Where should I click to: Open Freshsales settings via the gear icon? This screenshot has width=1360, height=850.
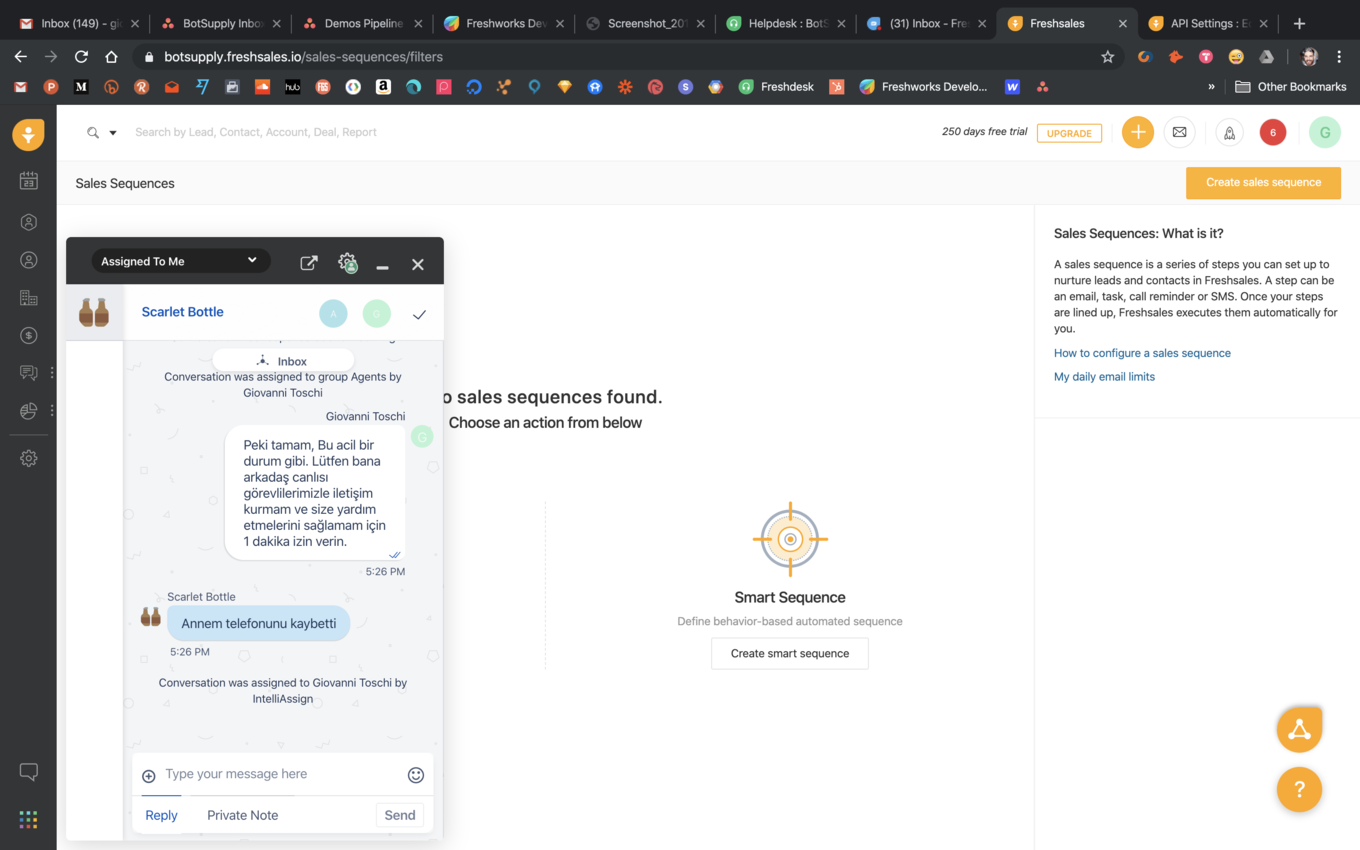click(28, 458)
